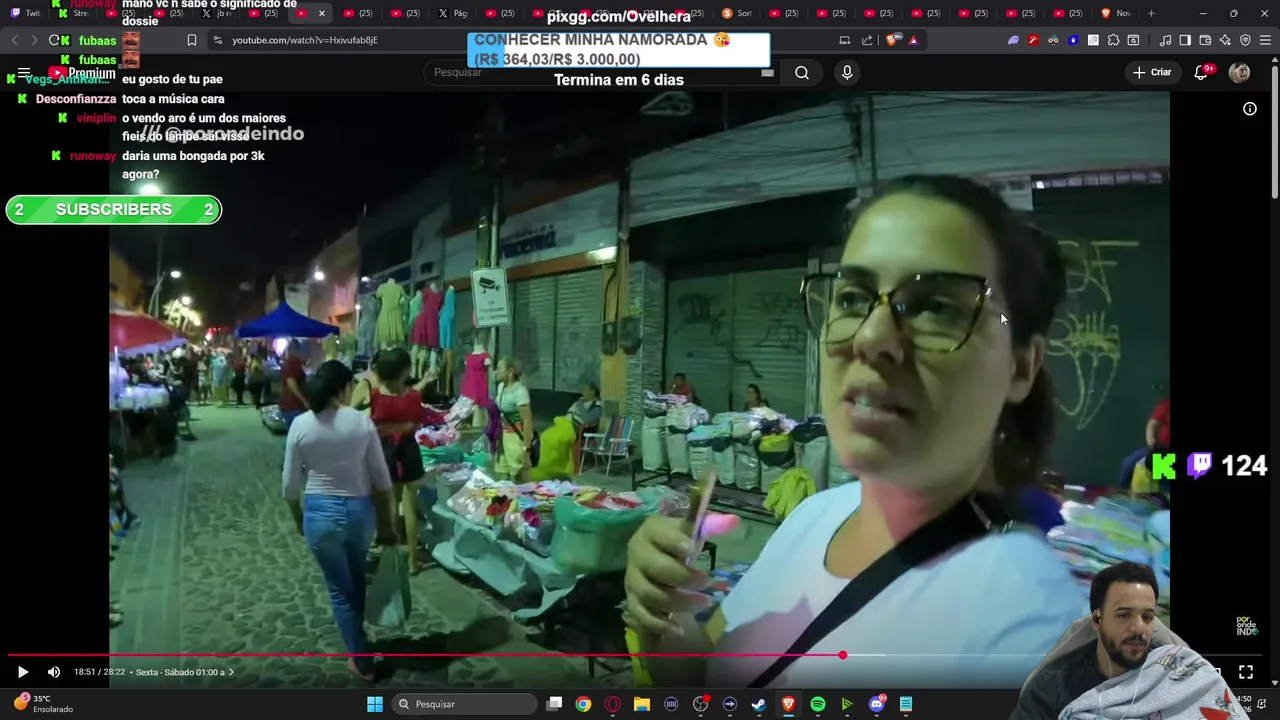1280x720 pixels.
Task: Open video info card icon
Action: [1250, 109]
